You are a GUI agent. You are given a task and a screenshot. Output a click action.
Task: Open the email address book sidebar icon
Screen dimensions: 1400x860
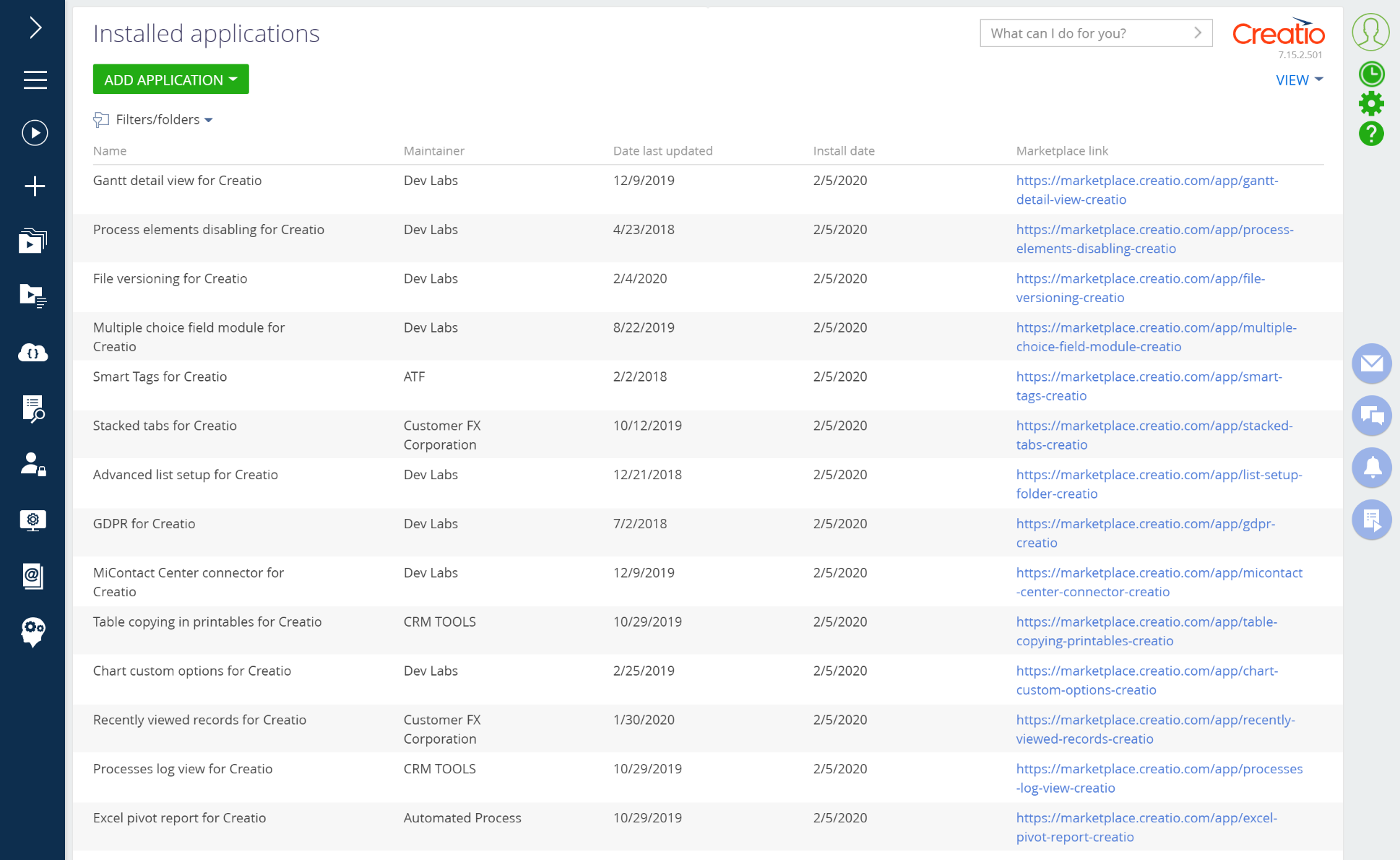point(33,577)
